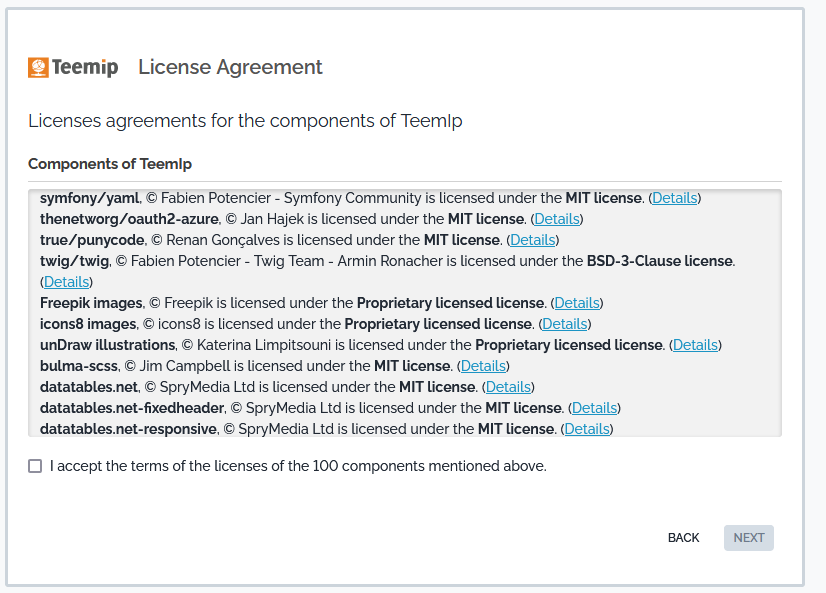Open Details link for datatables.net-fixedheader
The height and width of the screenshot is (593, 826).
(x=594, y=408)
